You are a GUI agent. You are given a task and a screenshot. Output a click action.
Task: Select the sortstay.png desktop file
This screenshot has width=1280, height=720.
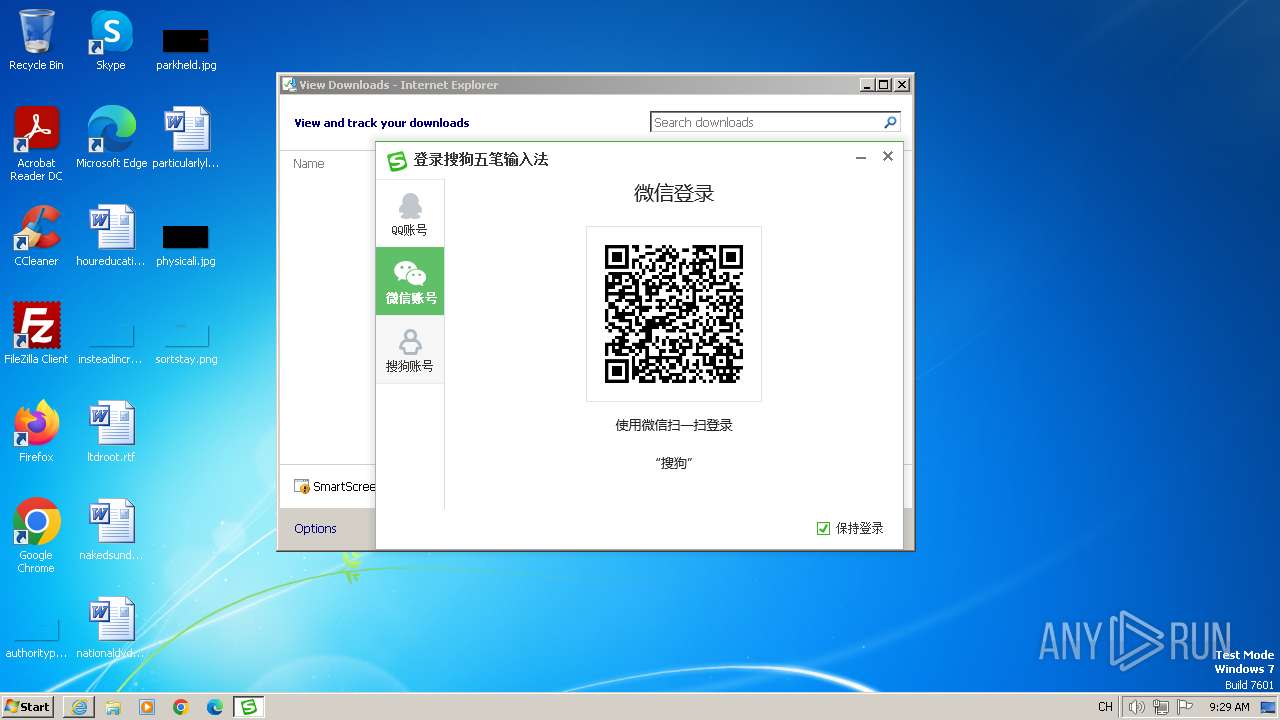click(186, 342)
